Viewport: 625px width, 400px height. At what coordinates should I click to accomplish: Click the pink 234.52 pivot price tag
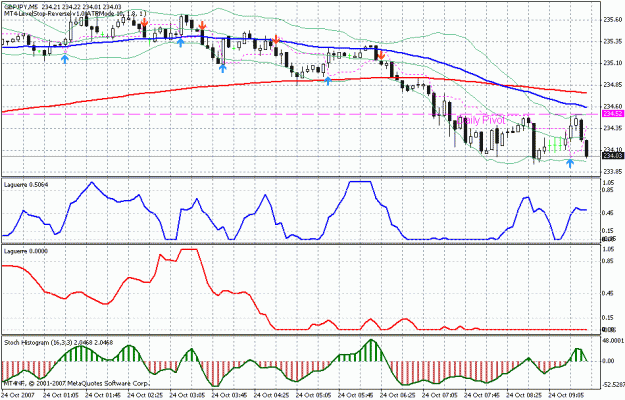click(x=612, y=114)
